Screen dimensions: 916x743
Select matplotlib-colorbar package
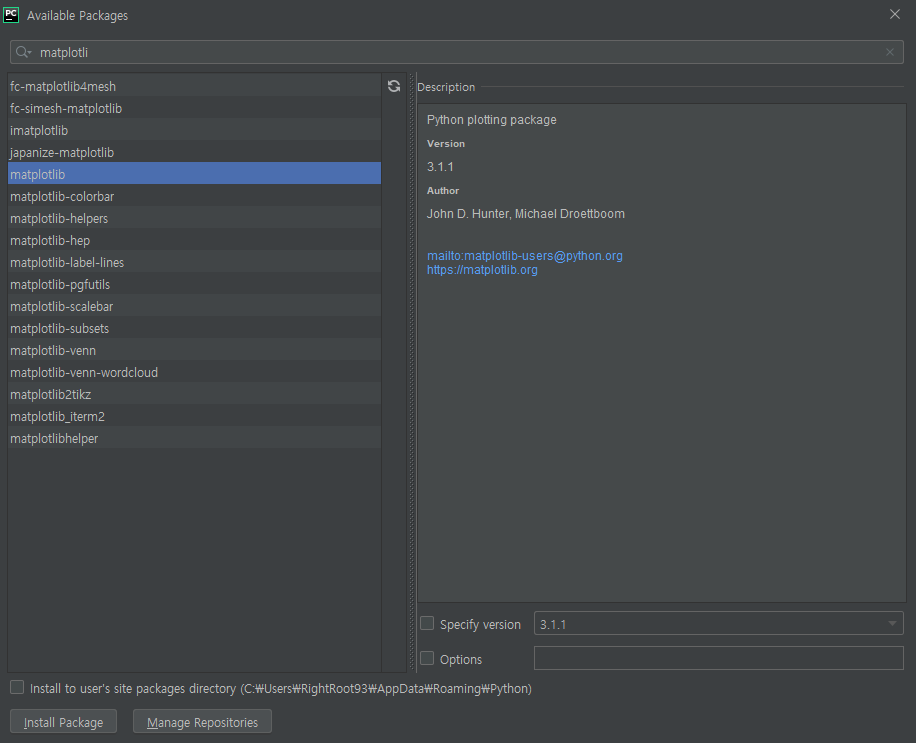click(195, 196)
